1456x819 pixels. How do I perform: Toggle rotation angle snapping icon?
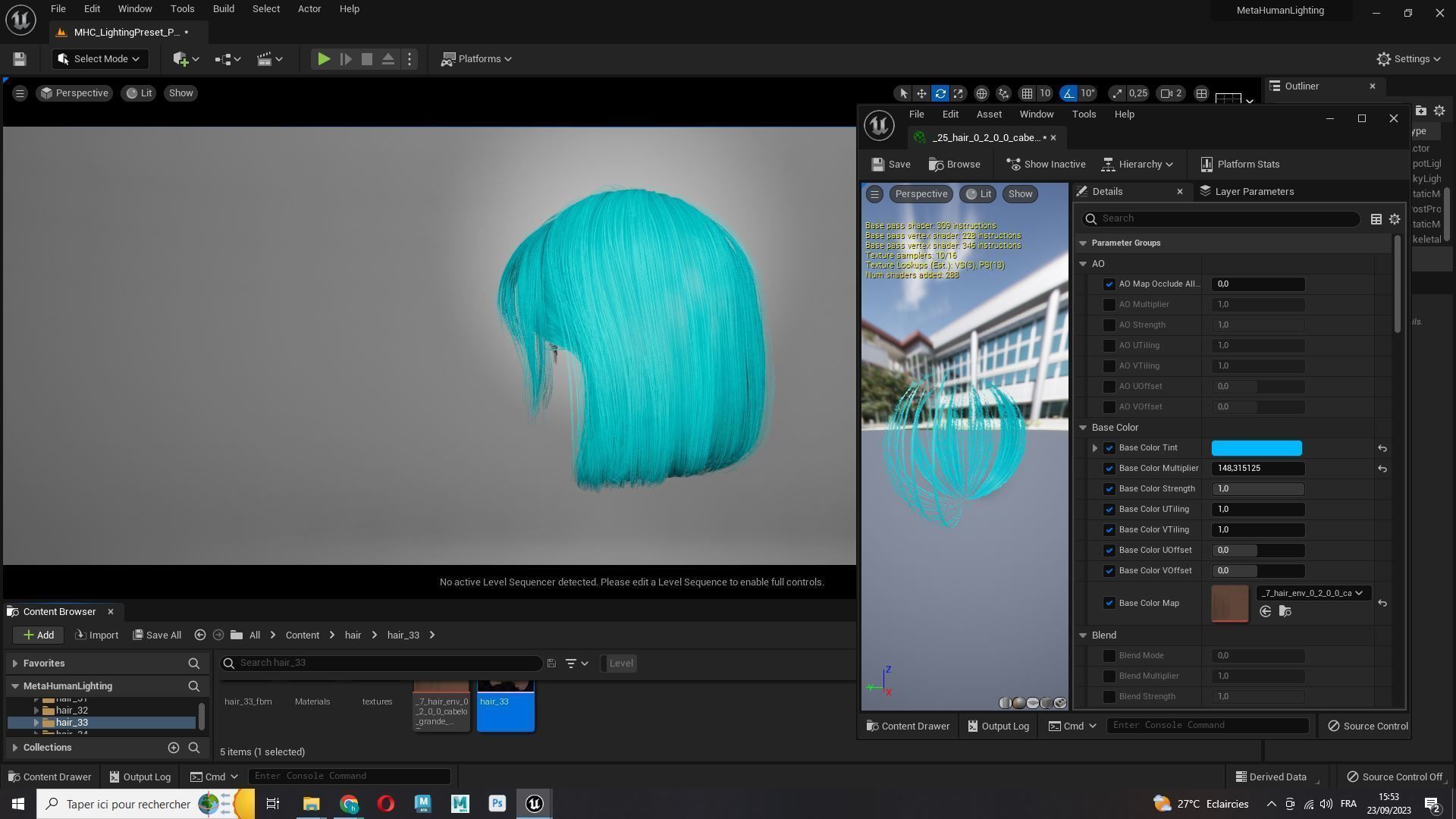pyautogui.click(x=1068, y=93)
